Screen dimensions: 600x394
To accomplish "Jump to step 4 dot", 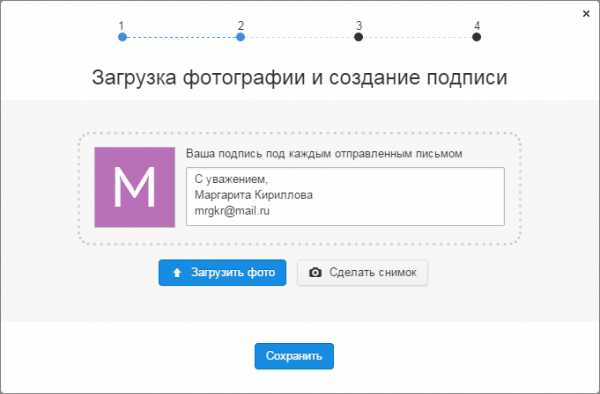I will pos(476,37).
